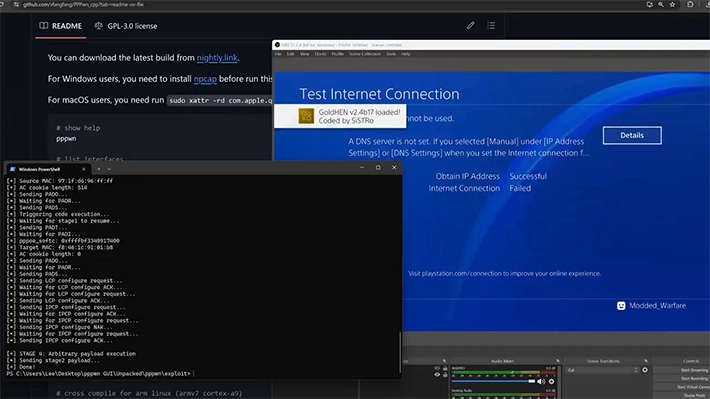Edit the README with the pencil icon
This screenshot has height=399, width=710.
tap(470, 25)
